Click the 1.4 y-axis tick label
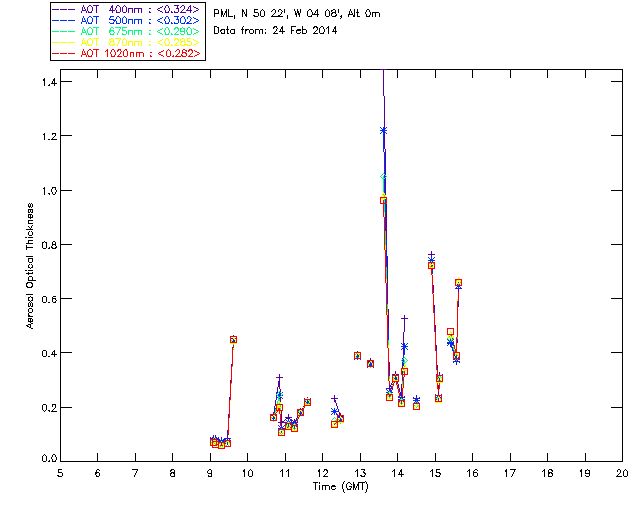This screenshot has width=640, height=512. point(49,82)
